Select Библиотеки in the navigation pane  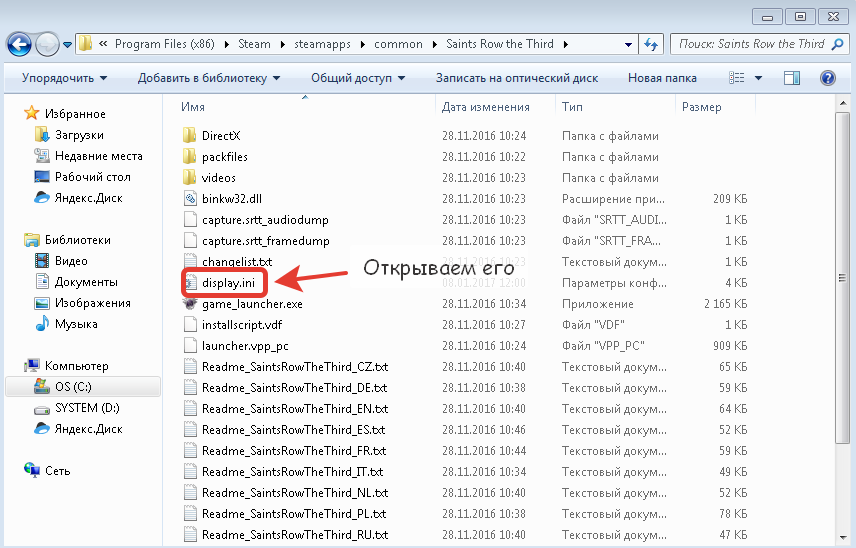[67, 240]
